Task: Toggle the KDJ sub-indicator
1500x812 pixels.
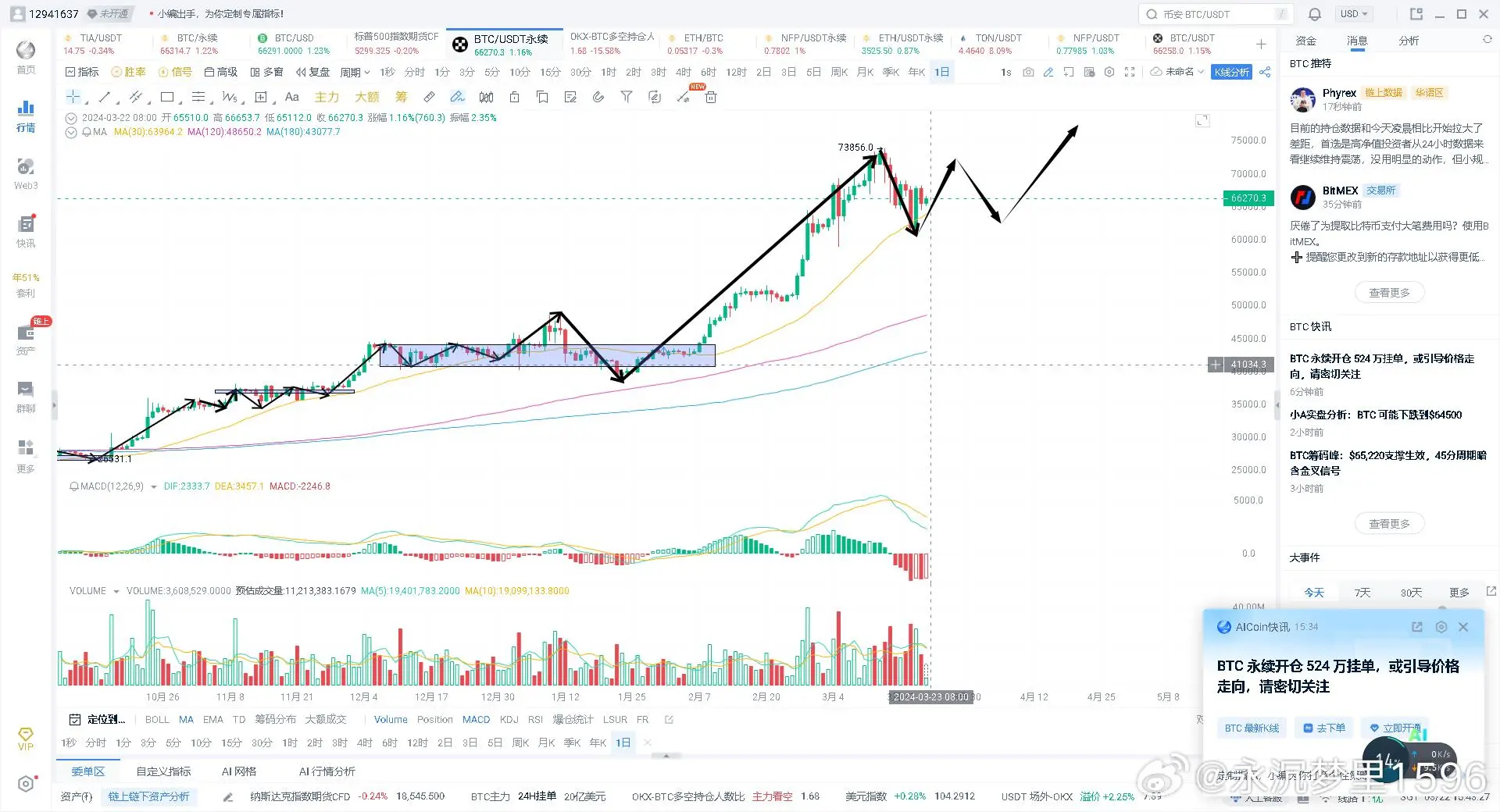Action: (x=509, y=719)
